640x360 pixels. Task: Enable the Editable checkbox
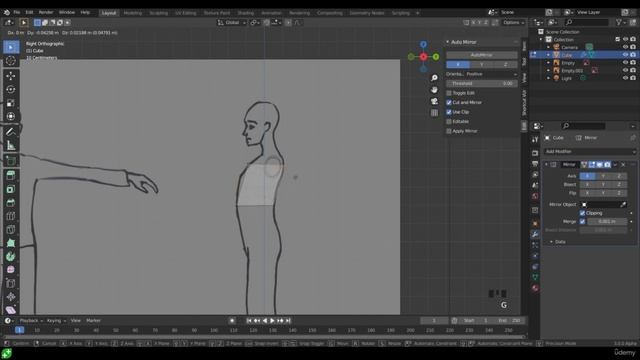(449, 122)
